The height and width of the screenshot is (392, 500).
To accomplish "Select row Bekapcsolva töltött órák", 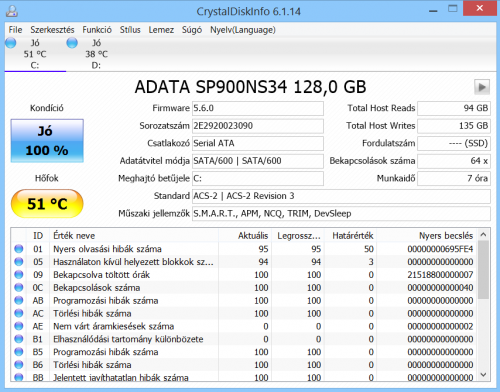I will [x=244, y=275].
